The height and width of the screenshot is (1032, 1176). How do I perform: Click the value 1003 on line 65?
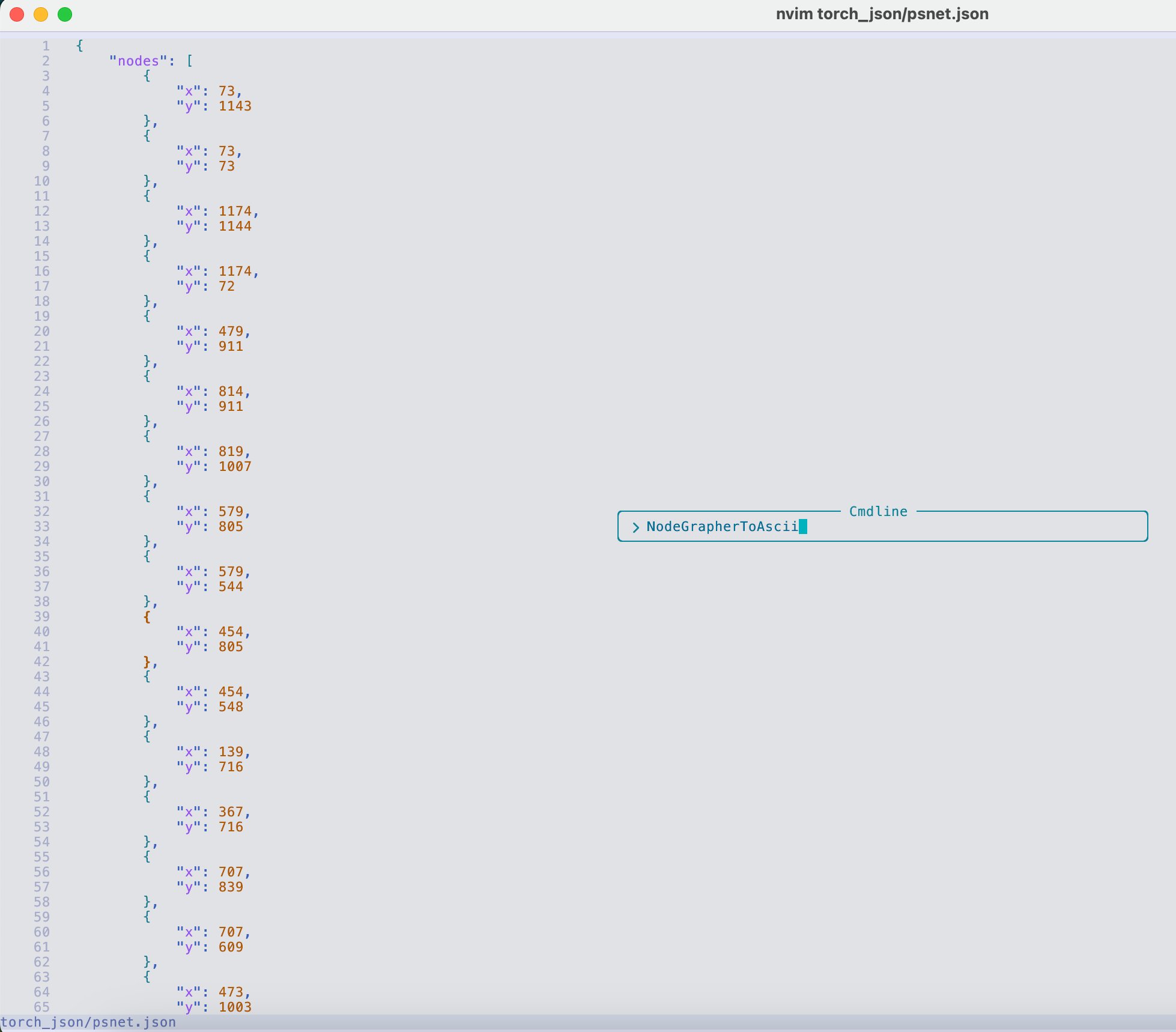pyautogui.click(x=235, y=1007)
